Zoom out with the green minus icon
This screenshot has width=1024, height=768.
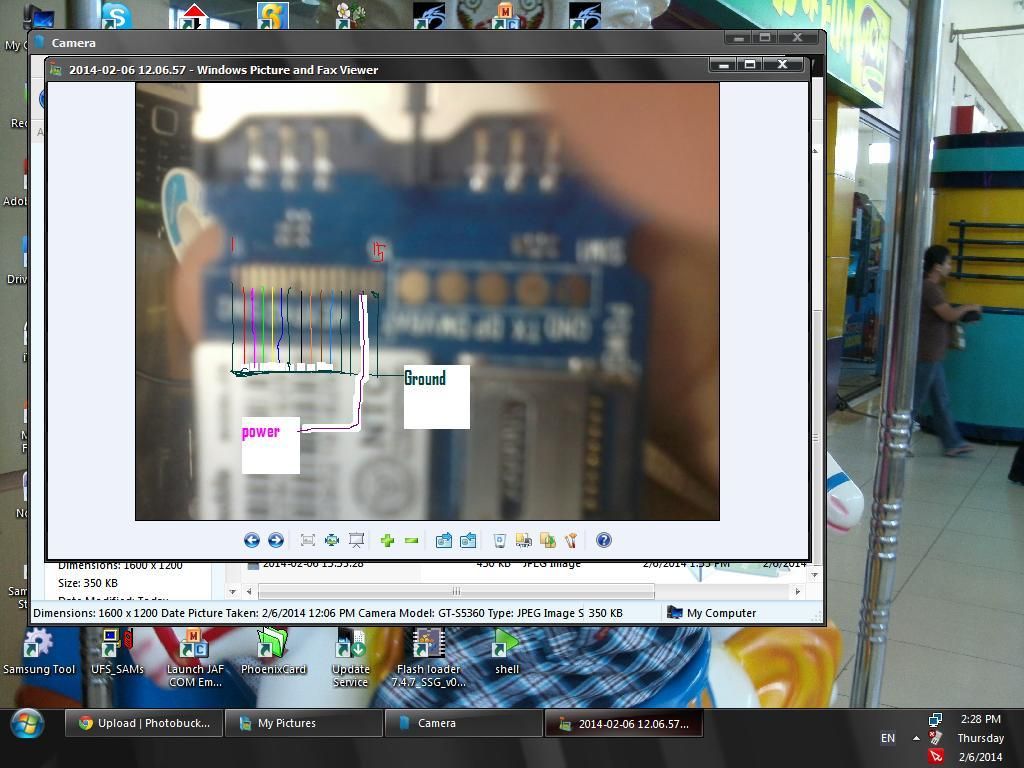click(411, 540)
